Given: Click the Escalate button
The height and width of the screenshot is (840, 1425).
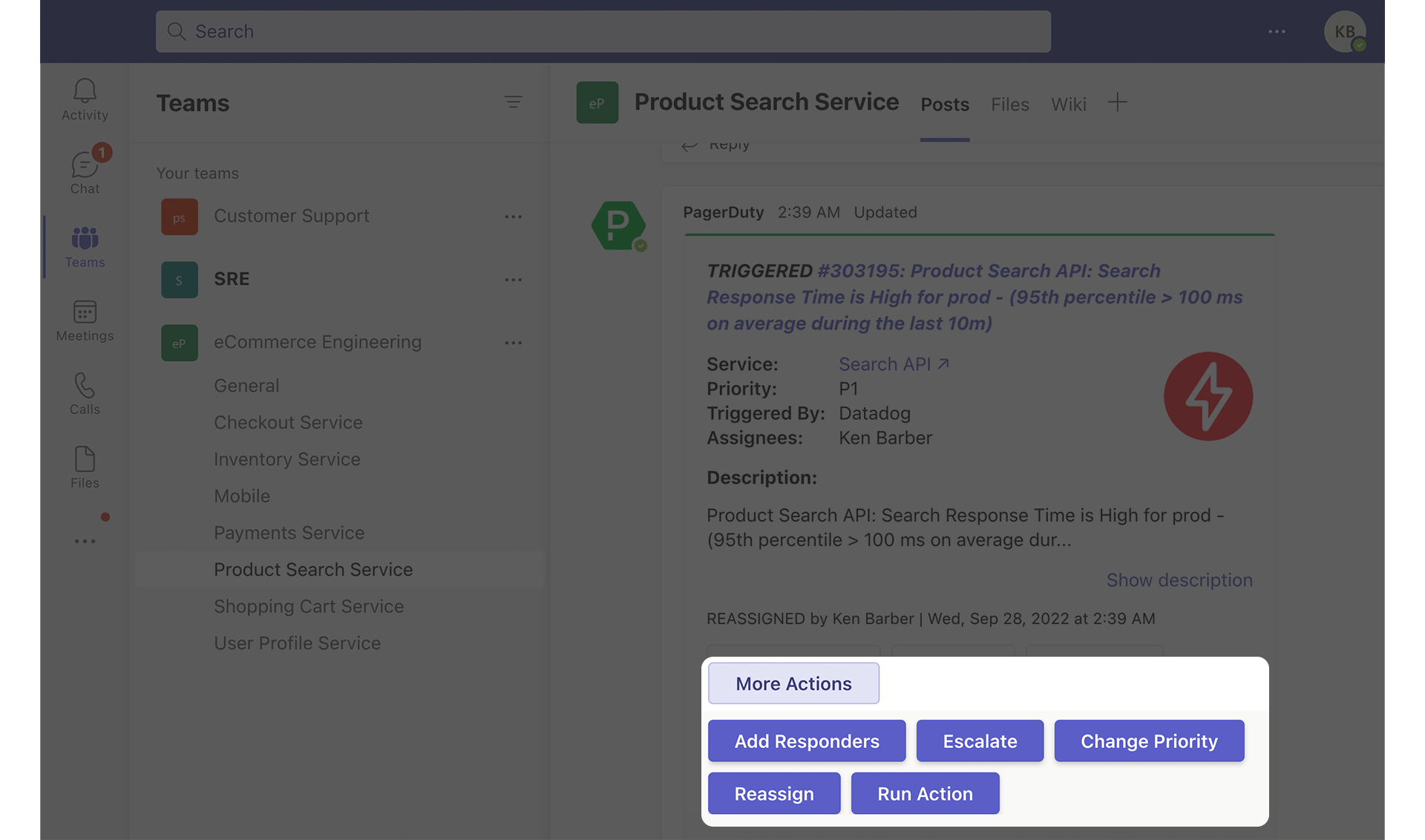Looking at the screenshot, I should tap(980, 741).
